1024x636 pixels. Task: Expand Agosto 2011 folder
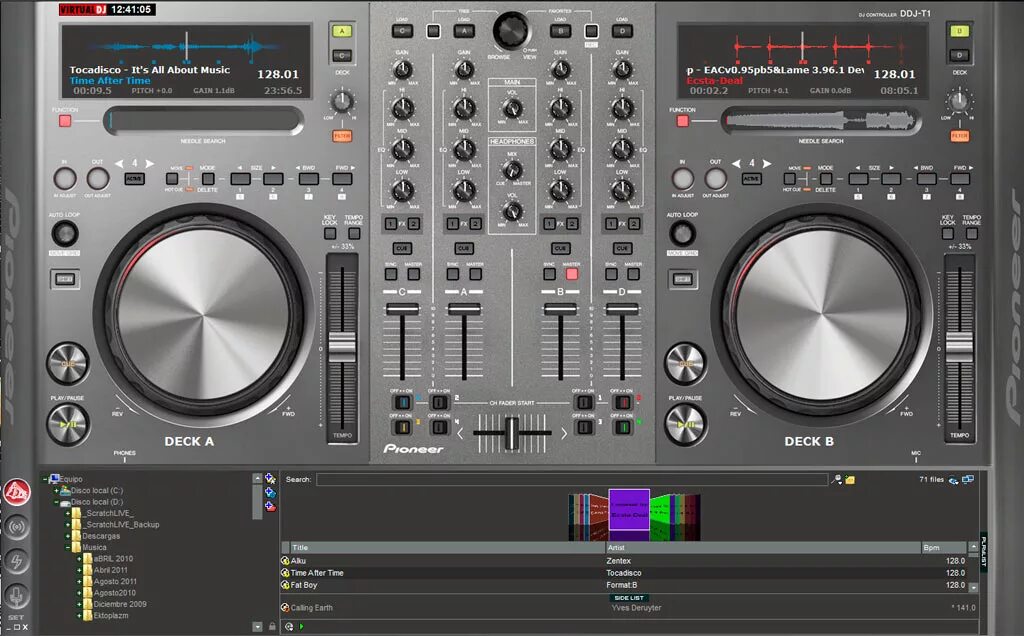(79, 581)
